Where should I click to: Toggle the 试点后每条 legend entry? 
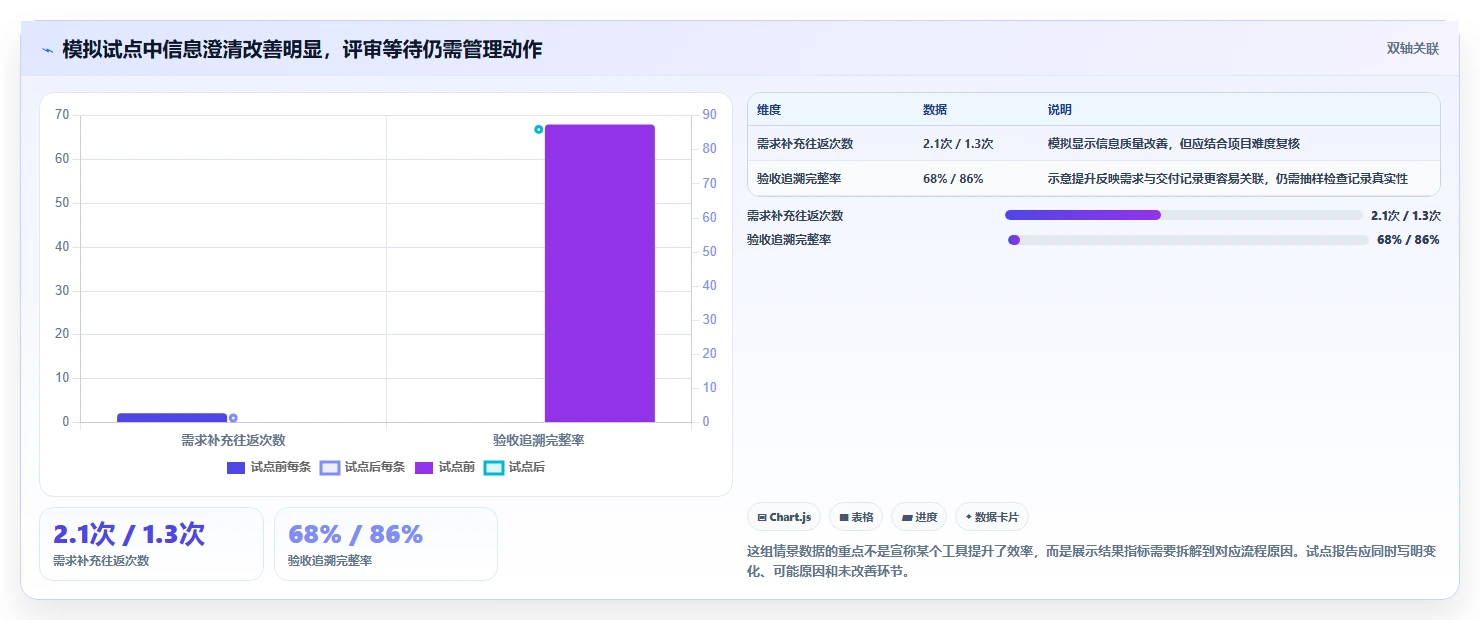tap(362, 467)
